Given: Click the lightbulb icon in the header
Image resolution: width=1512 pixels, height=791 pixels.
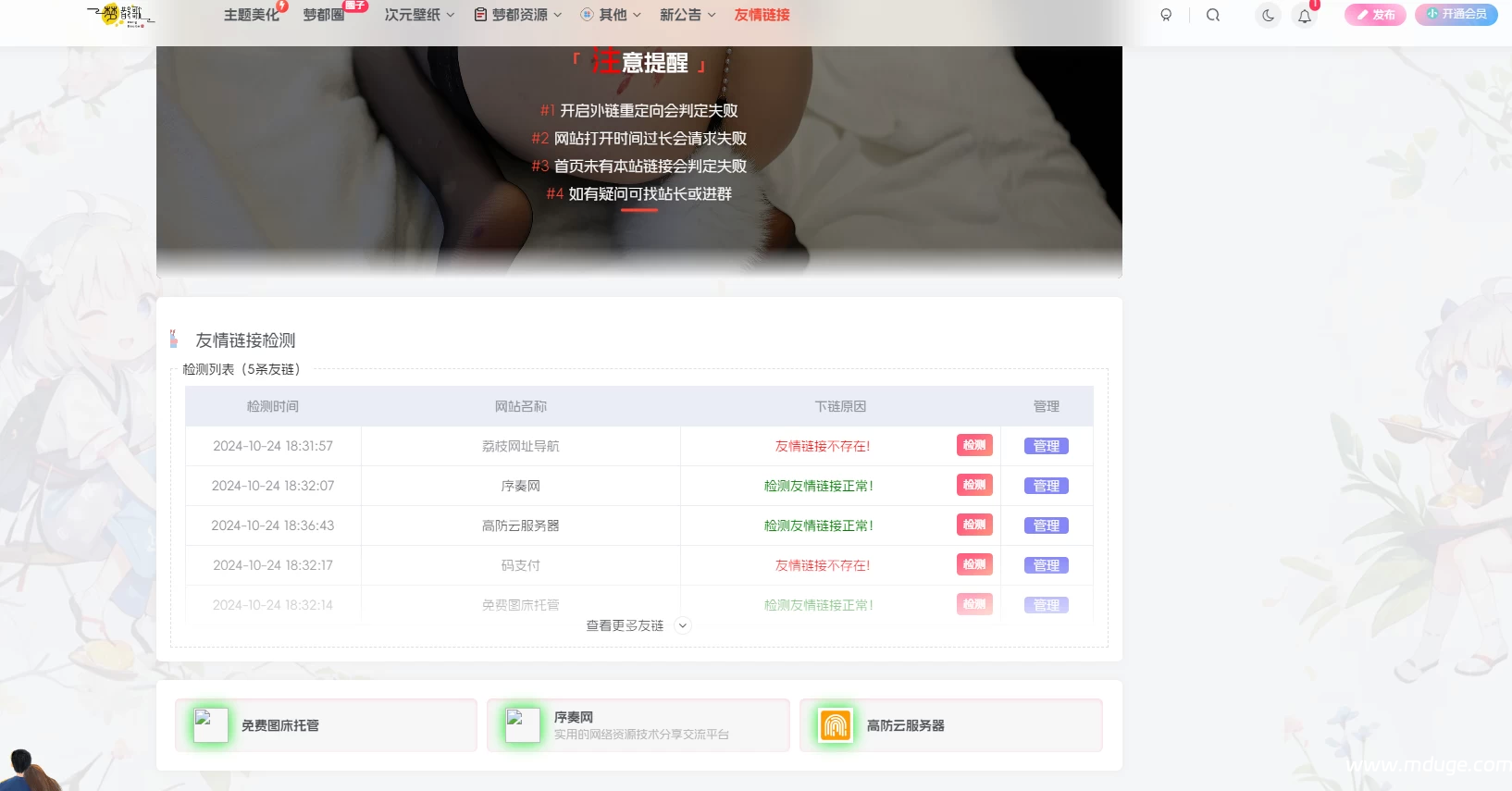Looking at the screenshot, I should (1166, 15).
